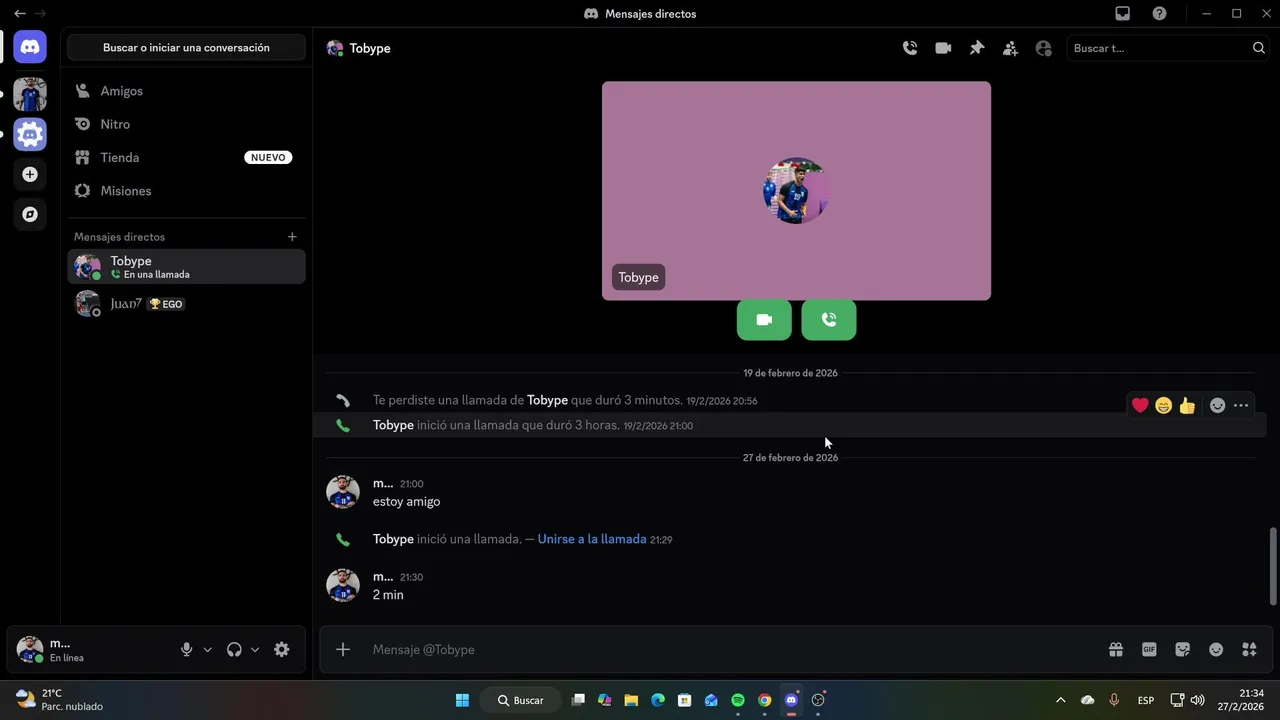Show hidden system tray icons chevron
Image resolution: width=1280 pixels, height=720 pixels.
tap(1060, 700)
